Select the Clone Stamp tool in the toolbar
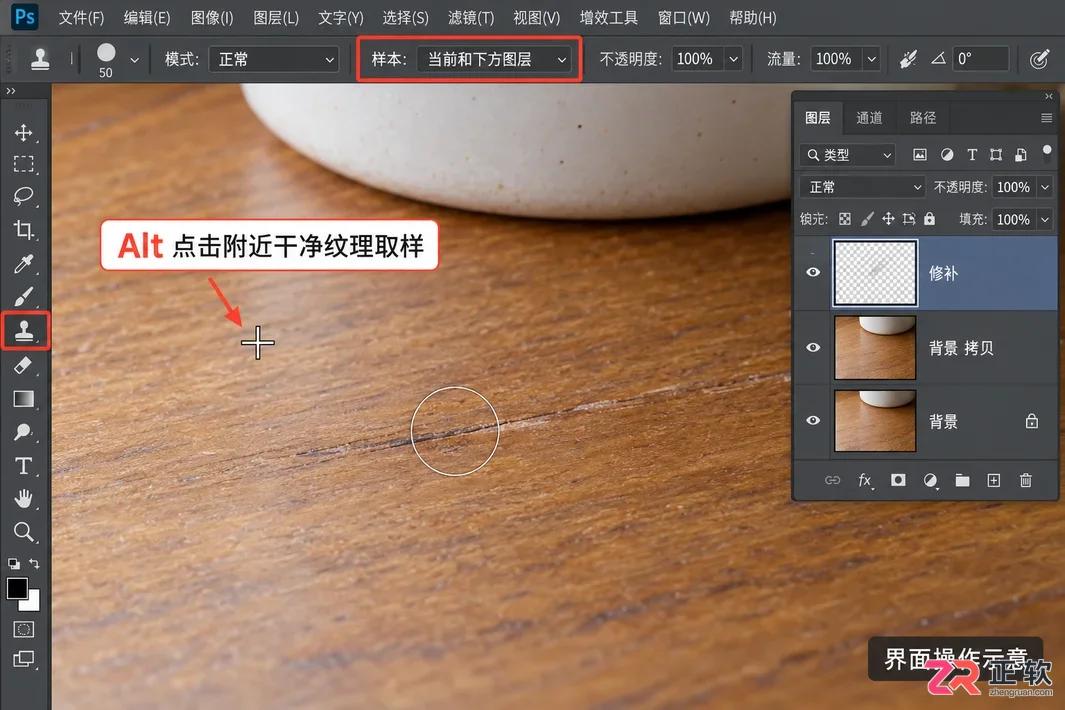Image resolution: width=1065 pixels, height=710 pixels. pyautogui.click(x=25, y=331)
